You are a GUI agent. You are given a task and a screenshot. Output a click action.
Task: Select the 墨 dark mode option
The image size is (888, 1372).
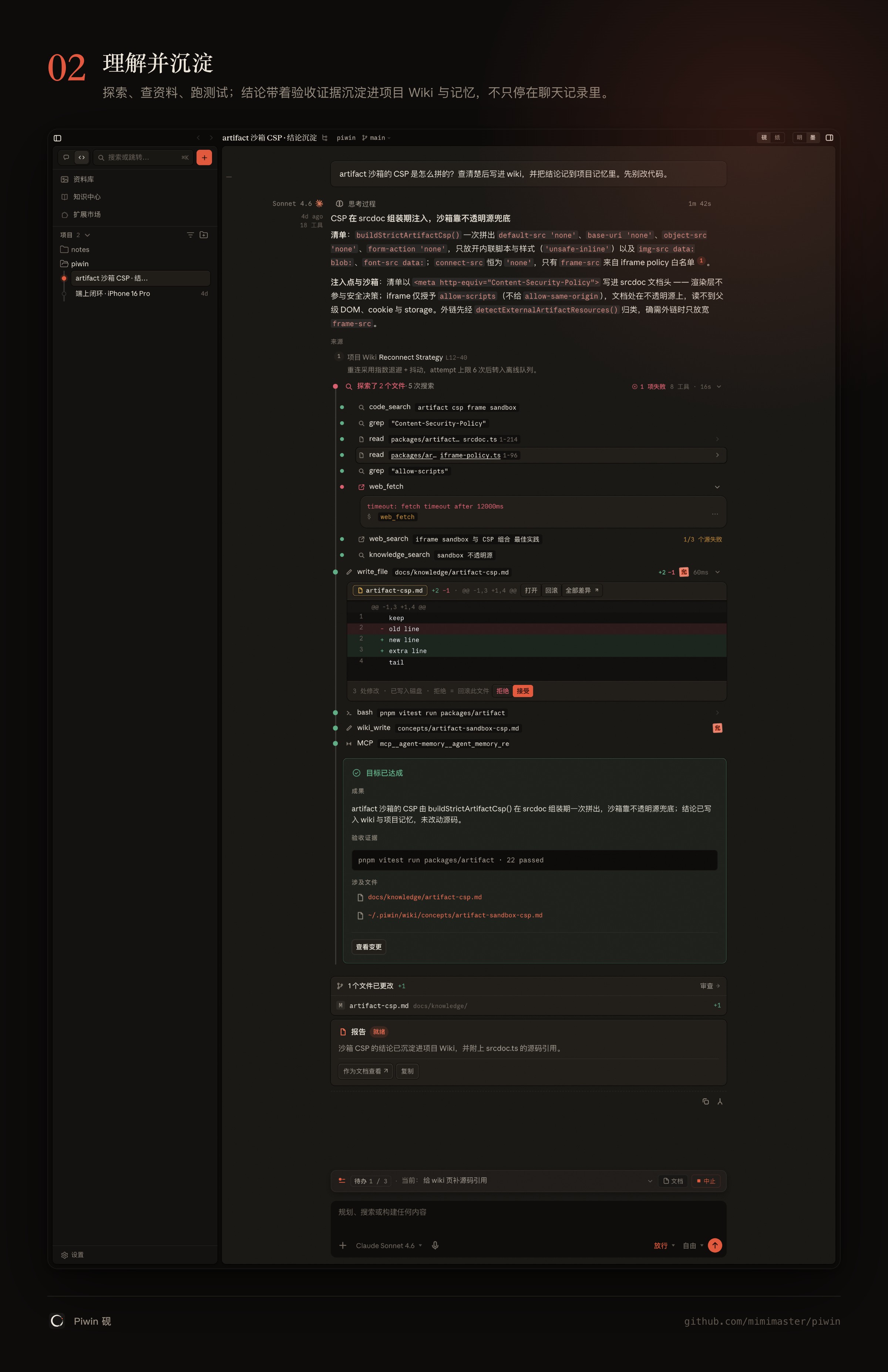click(813, 138)
